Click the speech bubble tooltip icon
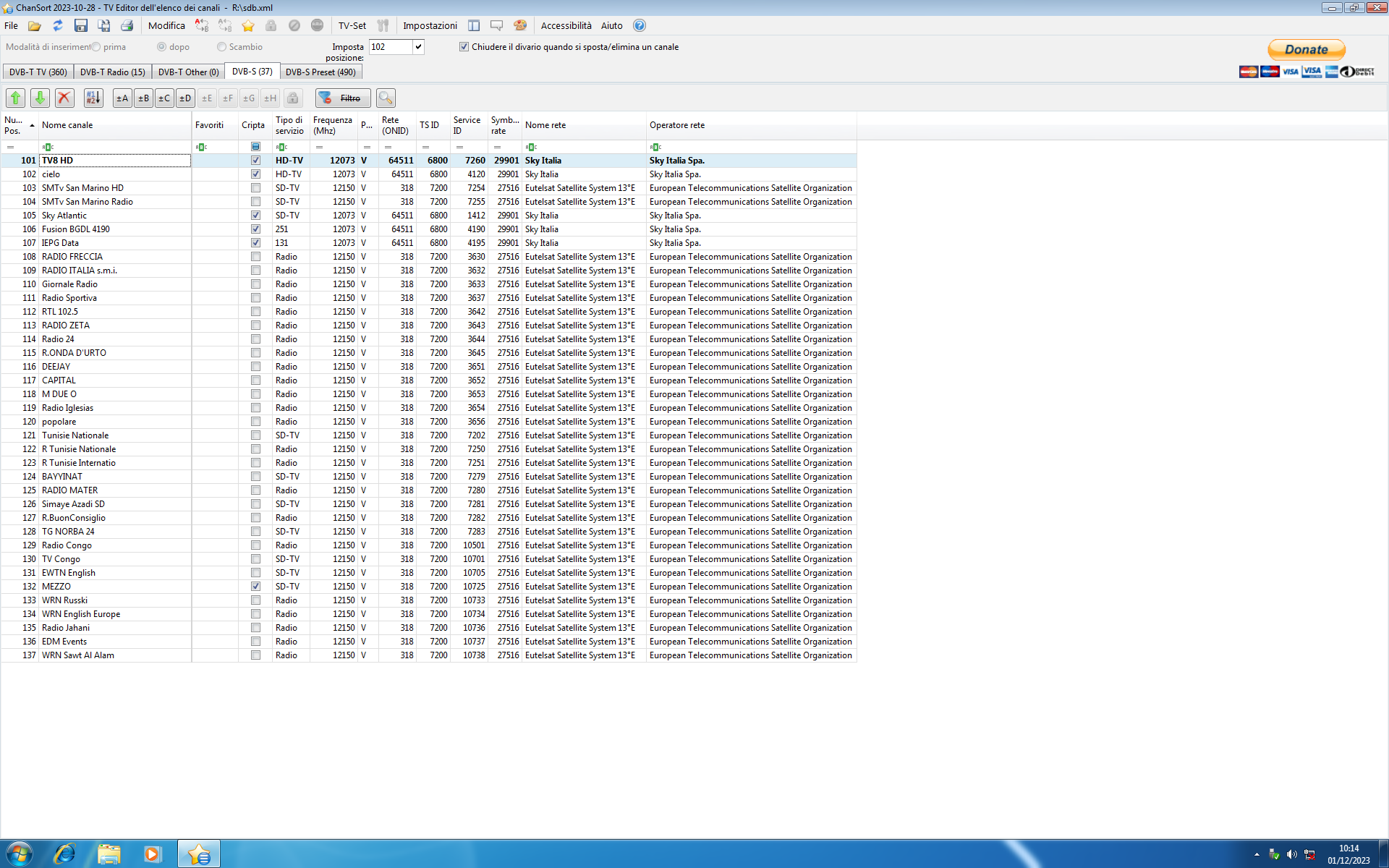 point(497,26)
